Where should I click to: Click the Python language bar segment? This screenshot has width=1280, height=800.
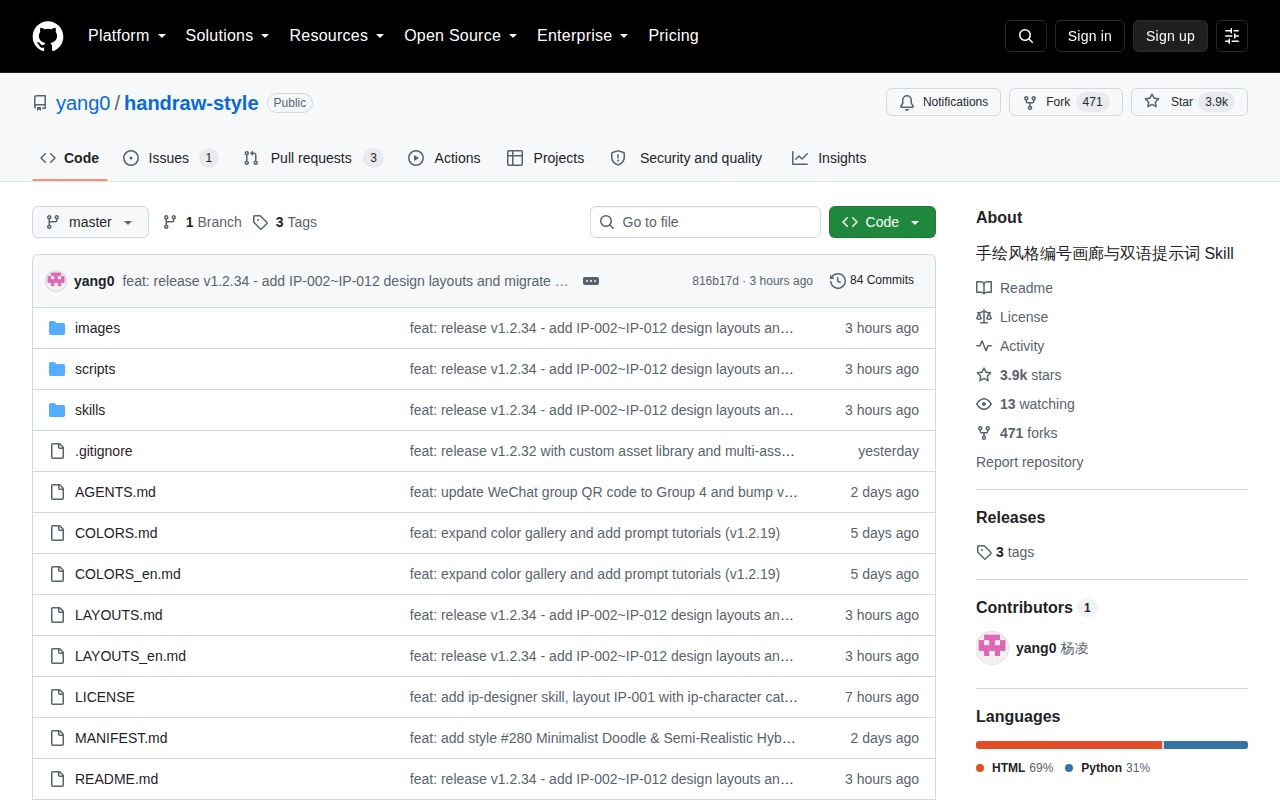click(x=1206, y=745)
